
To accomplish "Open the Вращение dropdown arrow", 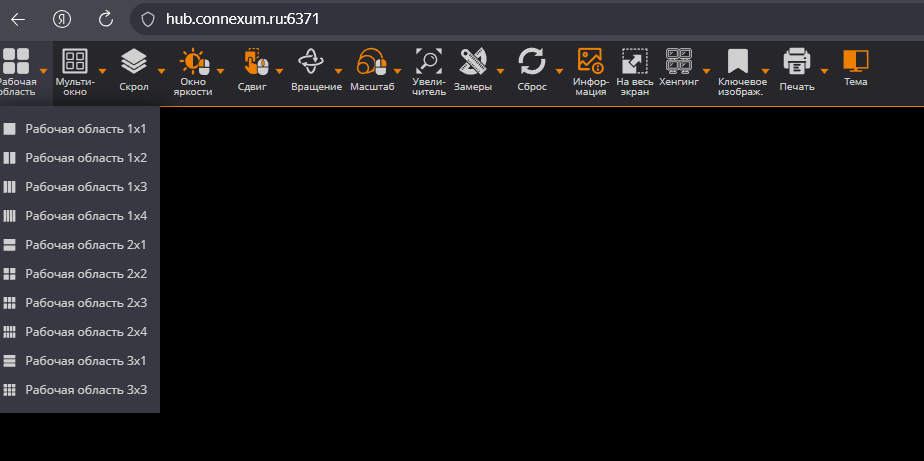I will [x=338, y=71].
